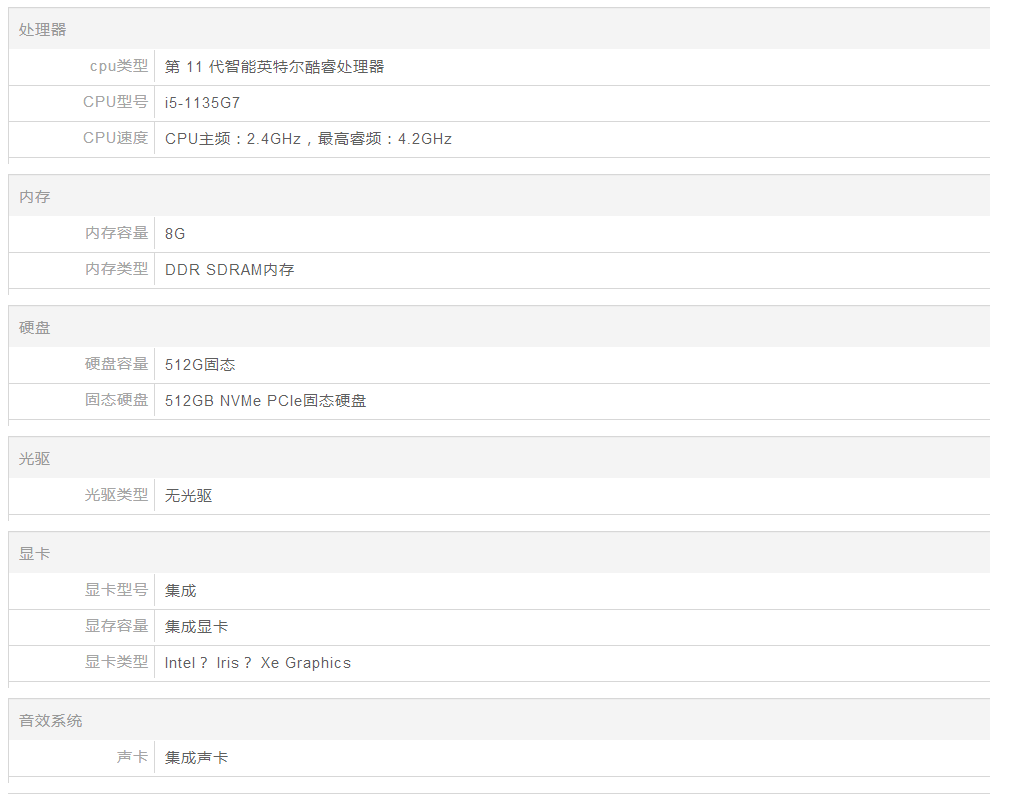
Task: Click the Intel Iris Xe Graphics text
Action: coord(257,663)
